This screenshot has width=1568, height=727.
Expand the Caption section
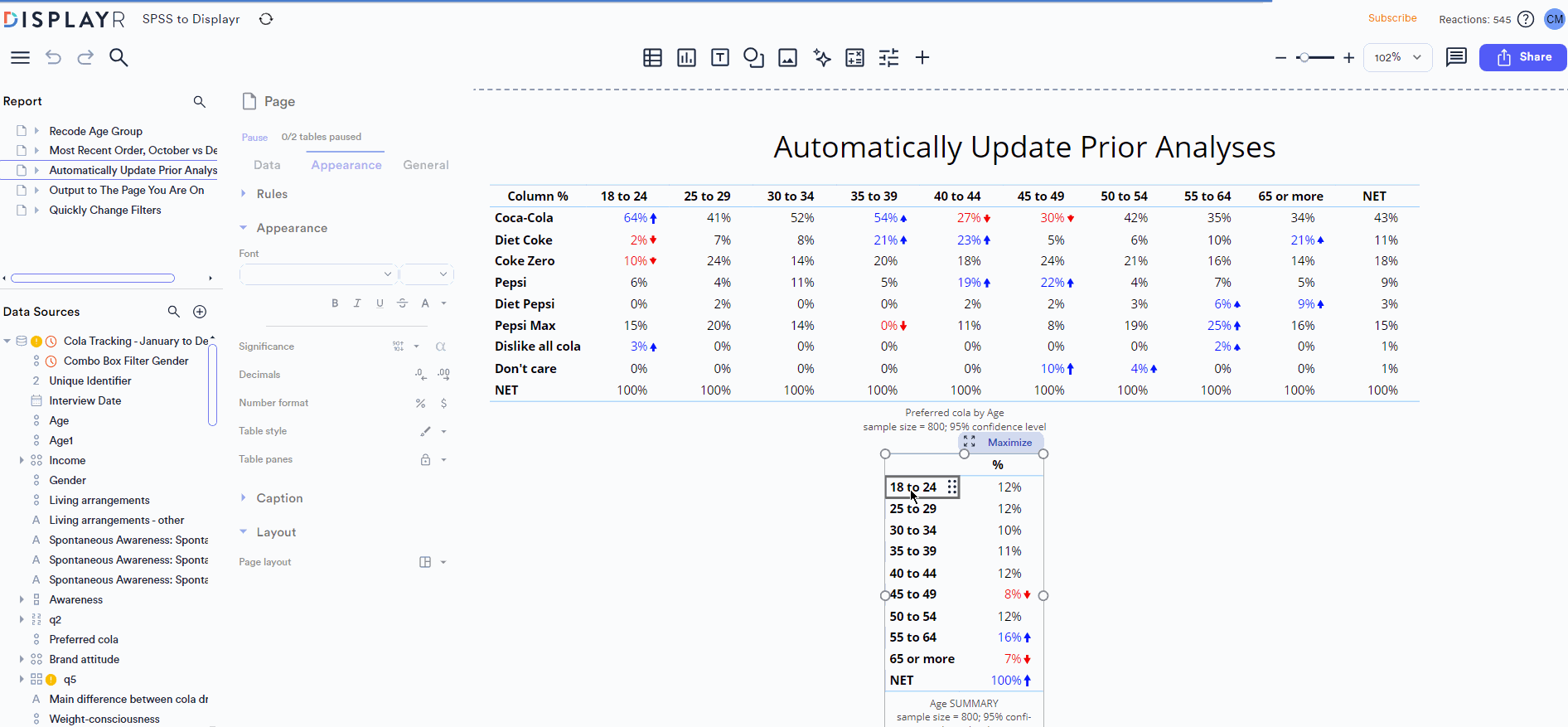(x=279, y=498)
